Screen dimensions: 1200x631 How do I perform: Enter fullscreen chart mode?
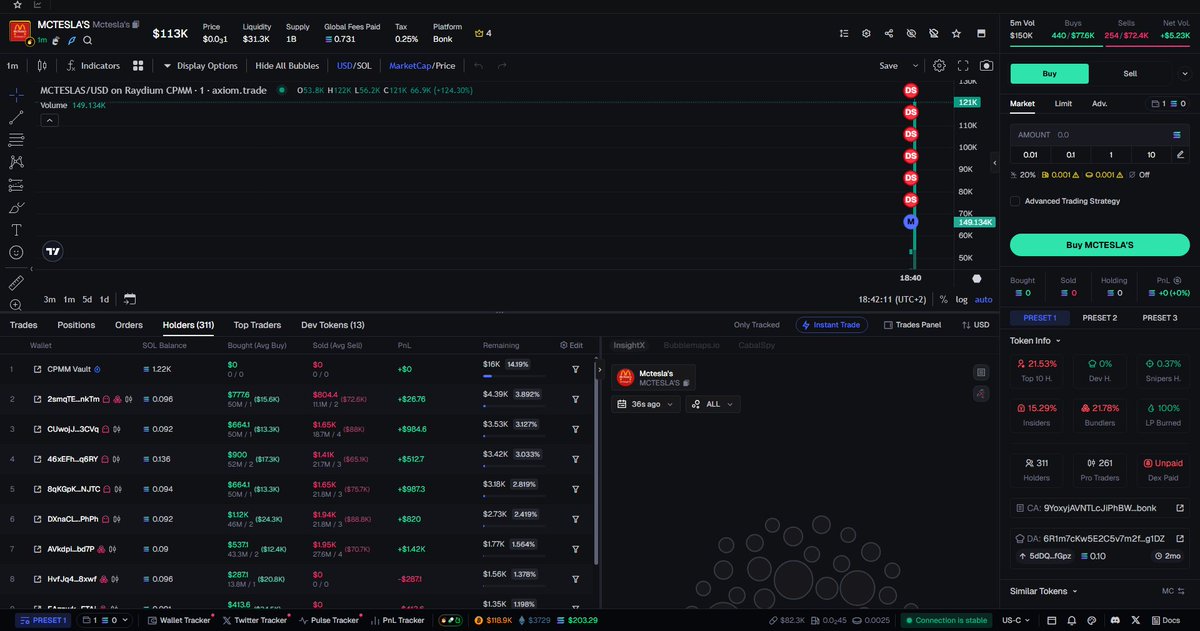(x=964, y=65)
